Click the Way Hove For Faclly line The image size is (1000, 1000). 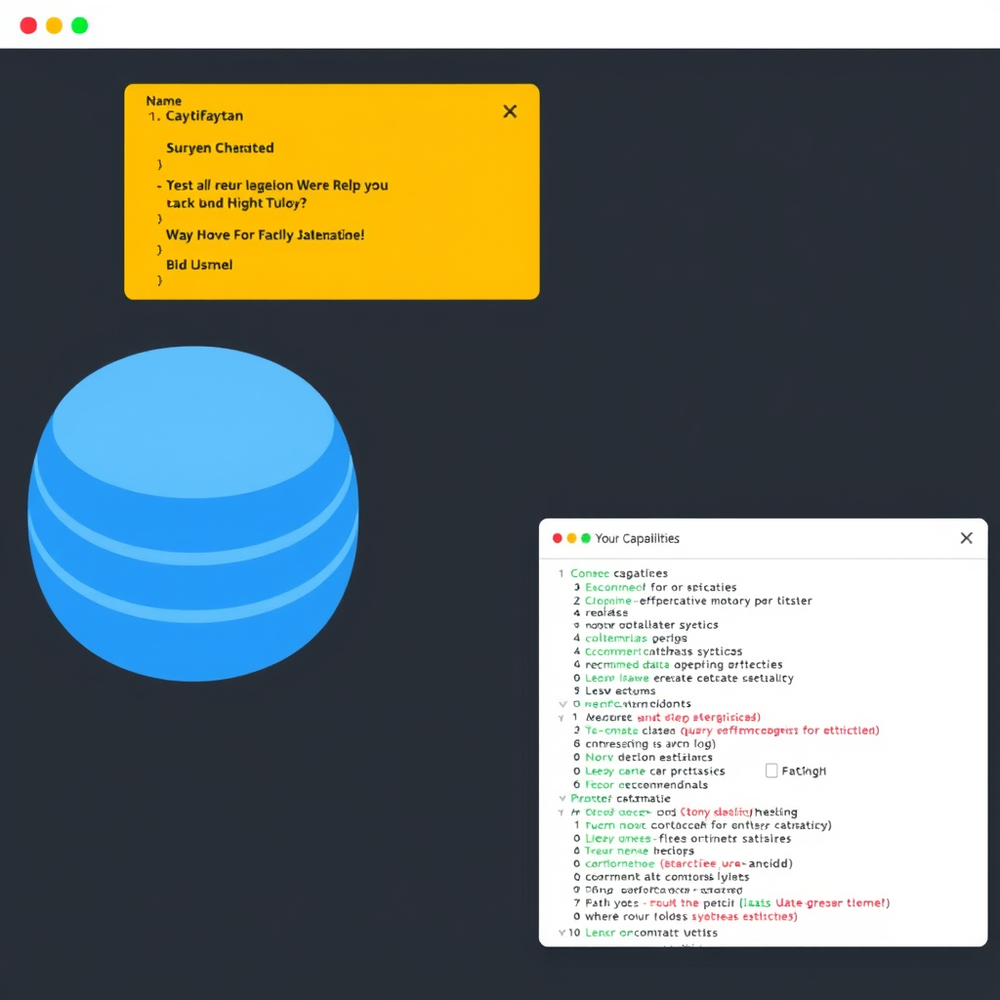[x=264, y=235]
